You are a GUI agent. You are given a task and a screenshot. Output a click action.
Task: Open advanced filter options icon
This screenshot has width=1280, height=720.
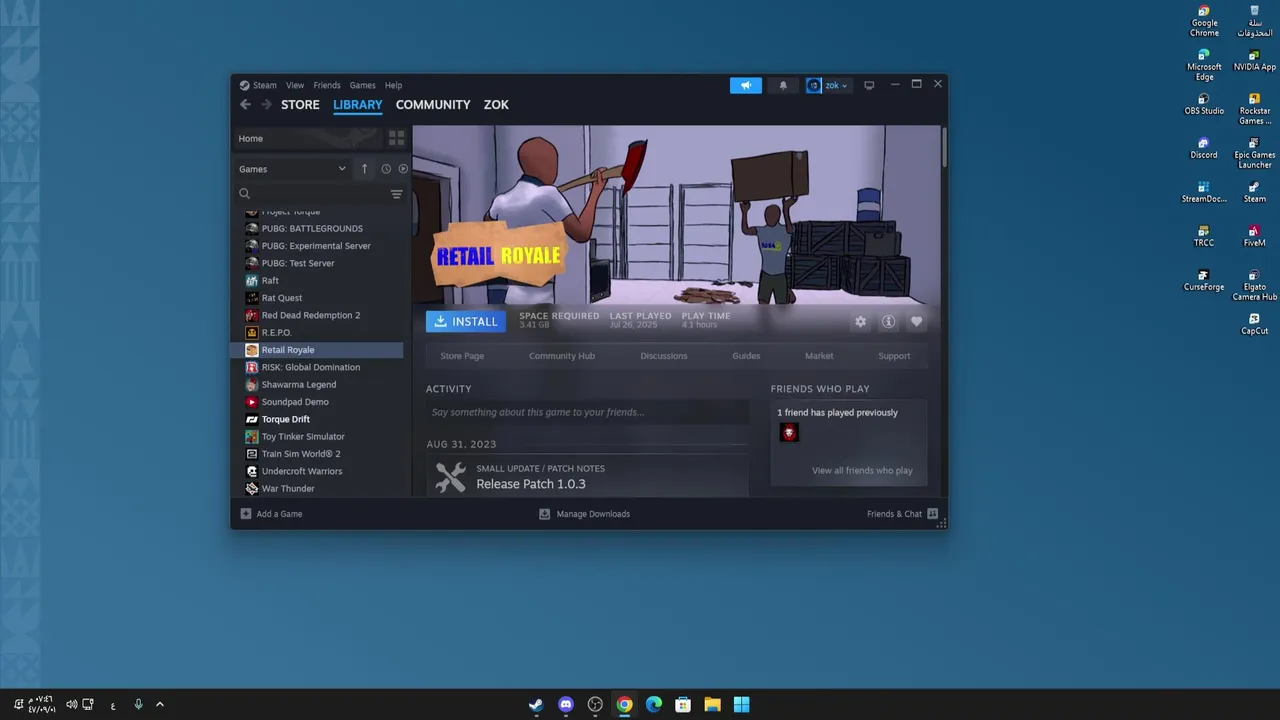[396, 194]
